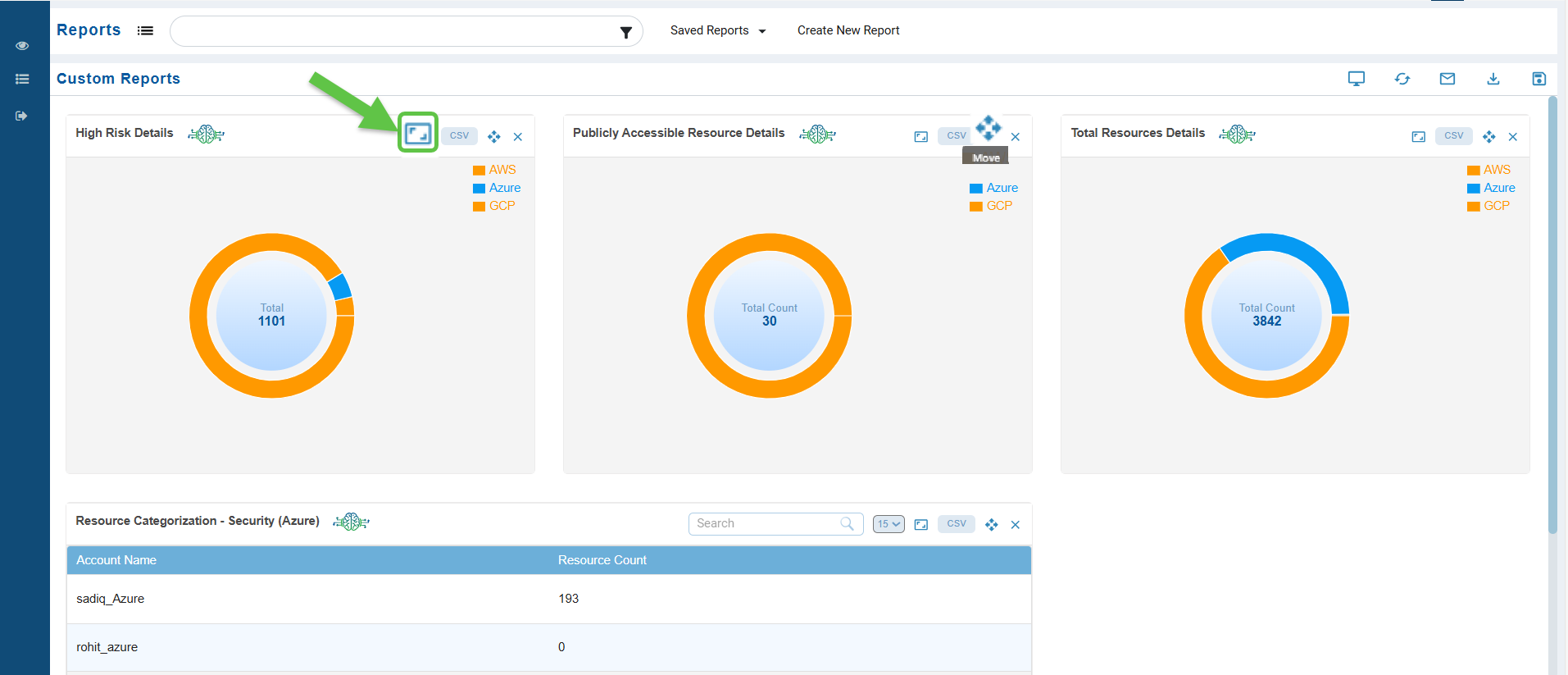Click the move icon on Total Resources Details
Screen dimensions: 1568x675
(x=1489, y=137)
